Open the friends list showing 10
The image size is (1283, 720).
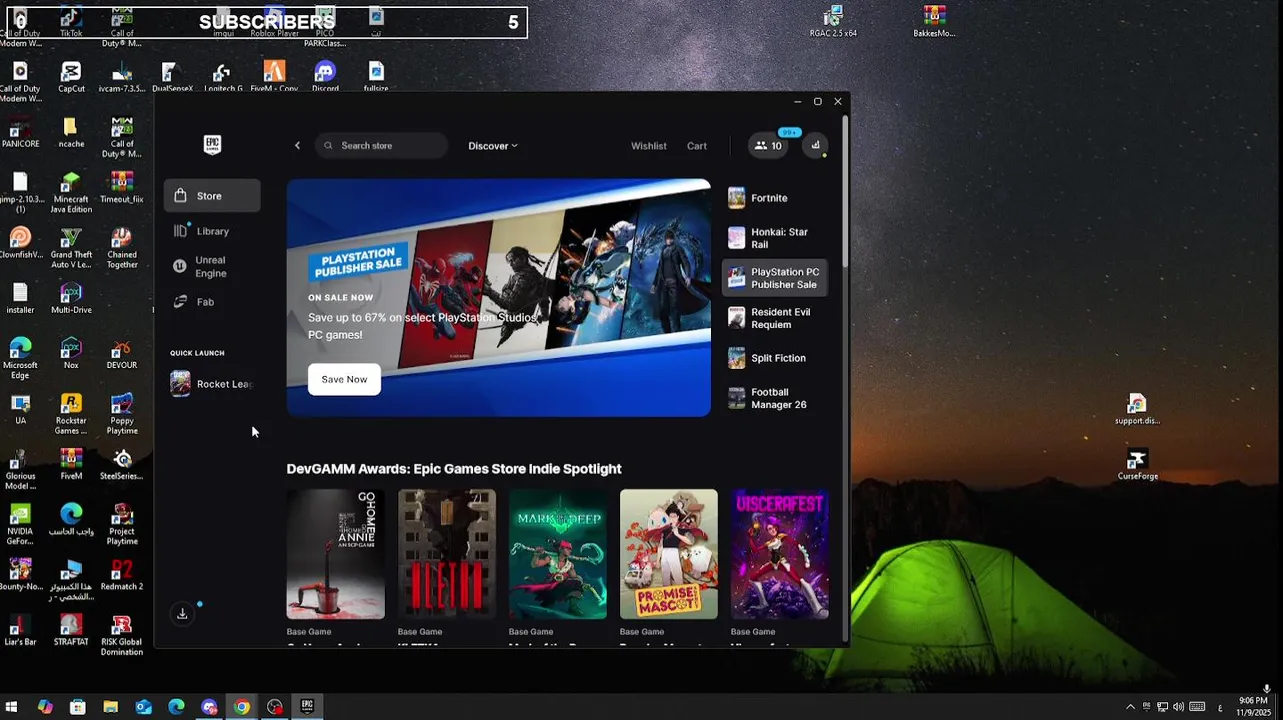coord(768,146)
